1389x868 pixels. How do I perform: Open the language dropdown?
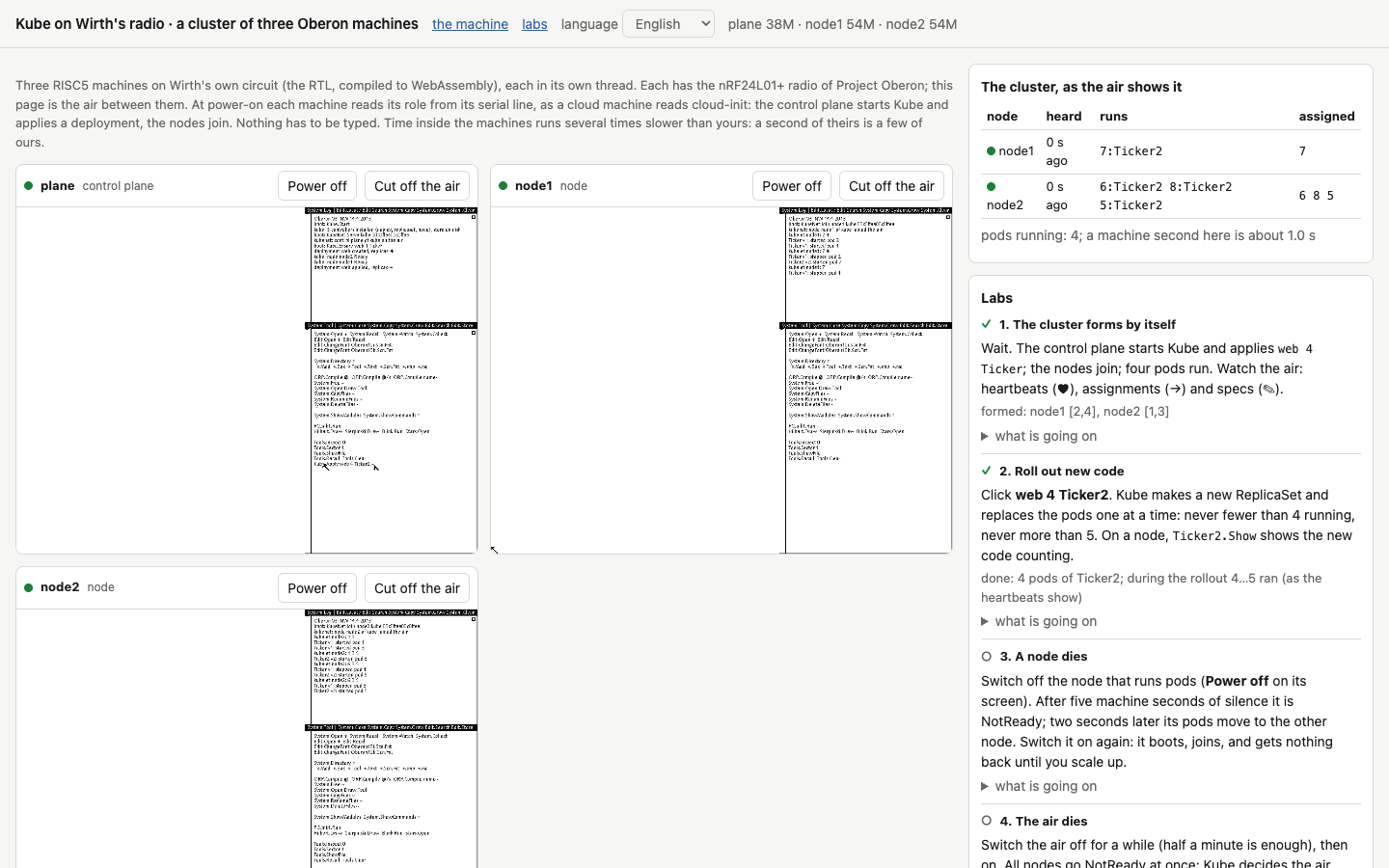(668, 23)
